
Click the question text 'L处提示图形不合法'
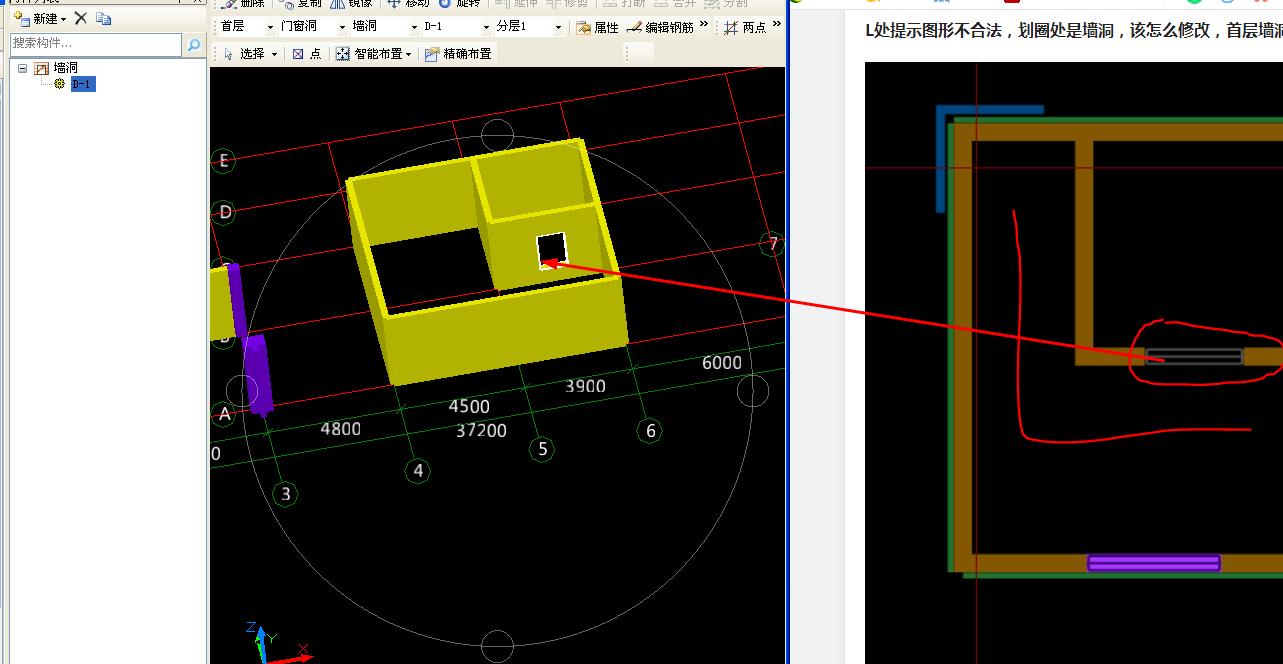tap(933, 30)
